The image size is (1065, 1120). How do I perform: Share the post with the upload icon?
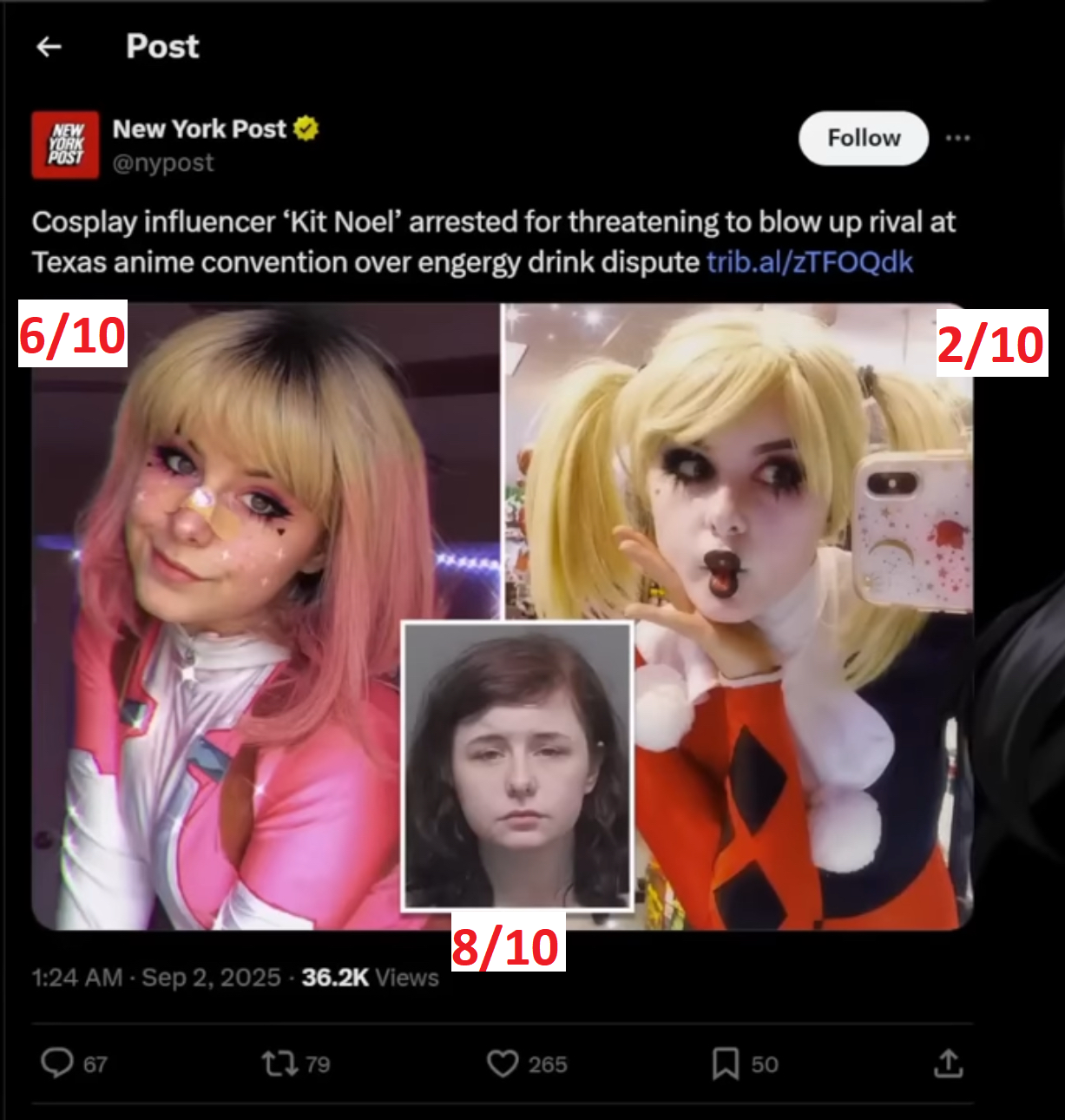coord(949,1063)
